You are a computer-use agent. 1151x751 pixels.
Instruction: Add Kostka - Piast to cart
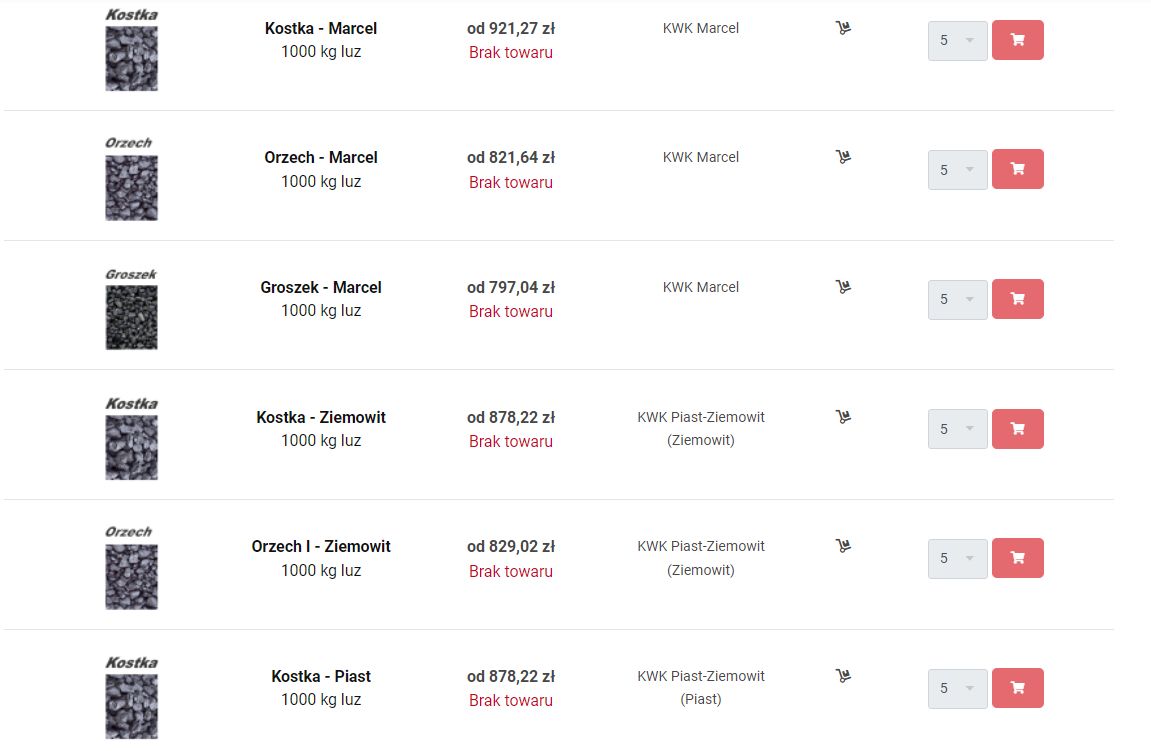[1017, 688]
